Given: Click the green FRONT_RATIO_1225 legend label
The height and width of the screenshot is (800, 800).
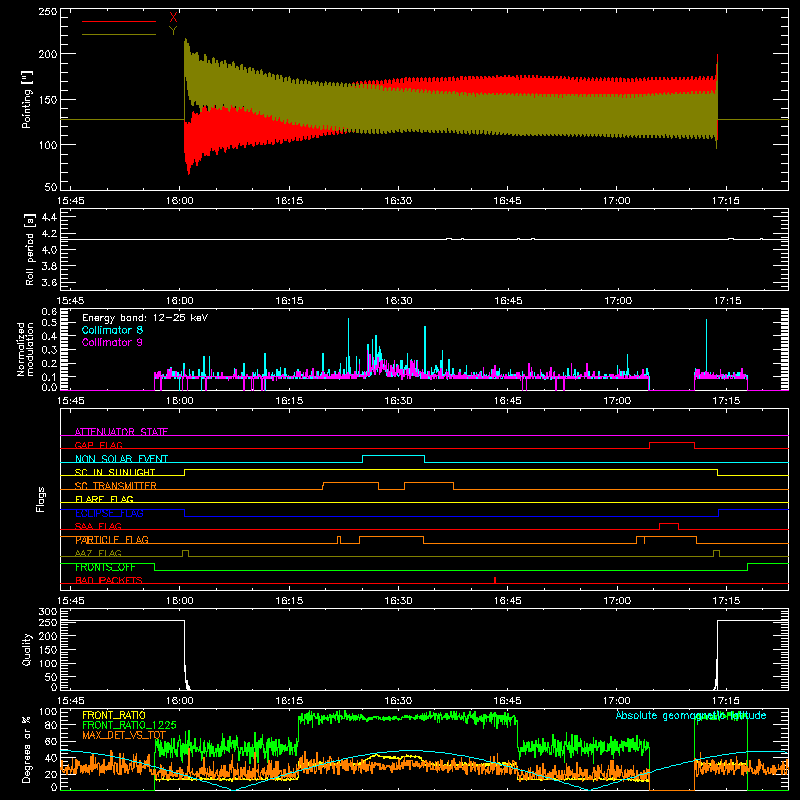Looking at the screenshot, I should (130, 726).
